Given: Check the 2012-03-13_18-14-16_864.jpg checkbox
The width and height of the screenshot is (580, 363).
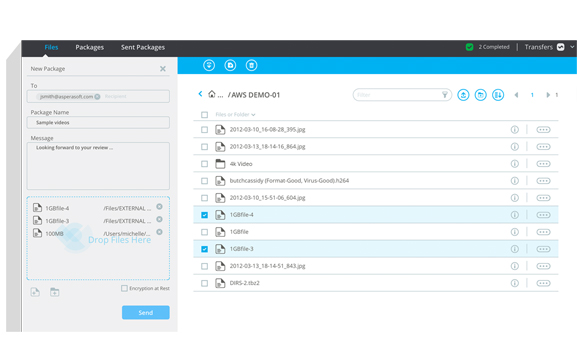Looking at the screenshot, I should point(204,147).
